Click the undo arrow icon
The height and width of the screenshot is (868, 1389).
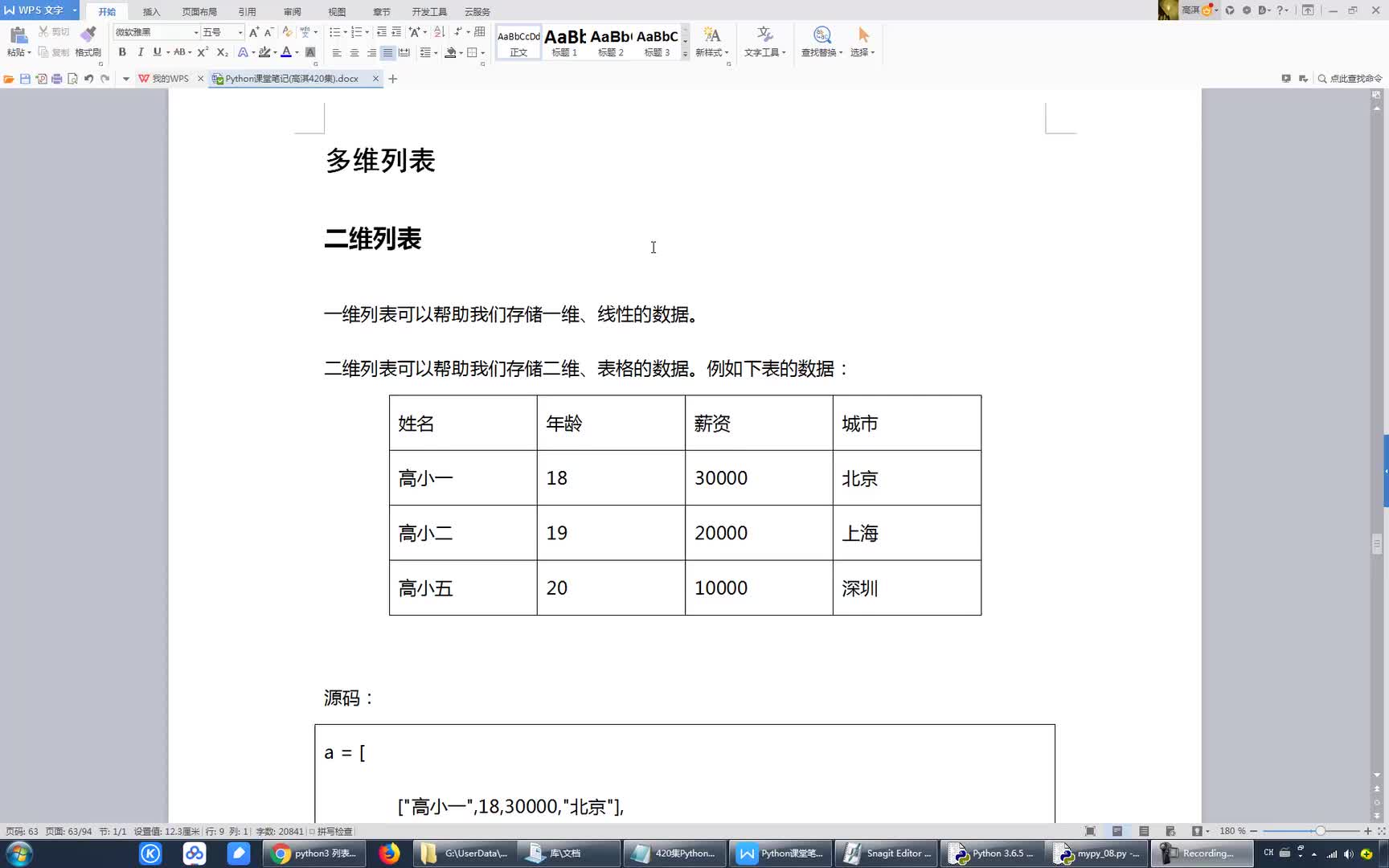(88, 79)
